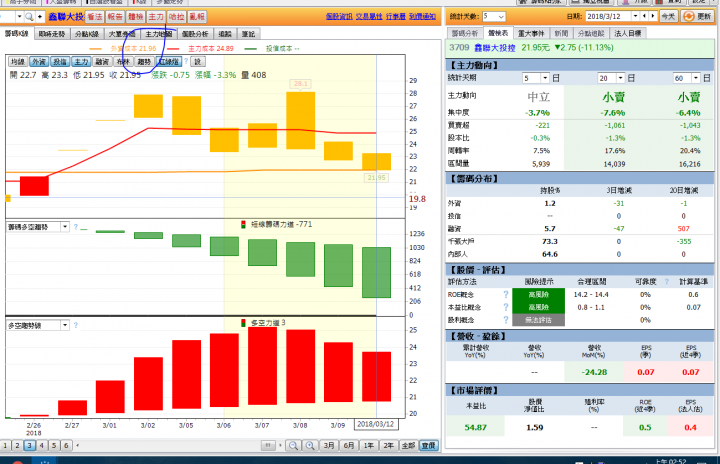The image size is (720, 464).
Task: Click the 哈拉 toolbar button
Action: point(176,17)
